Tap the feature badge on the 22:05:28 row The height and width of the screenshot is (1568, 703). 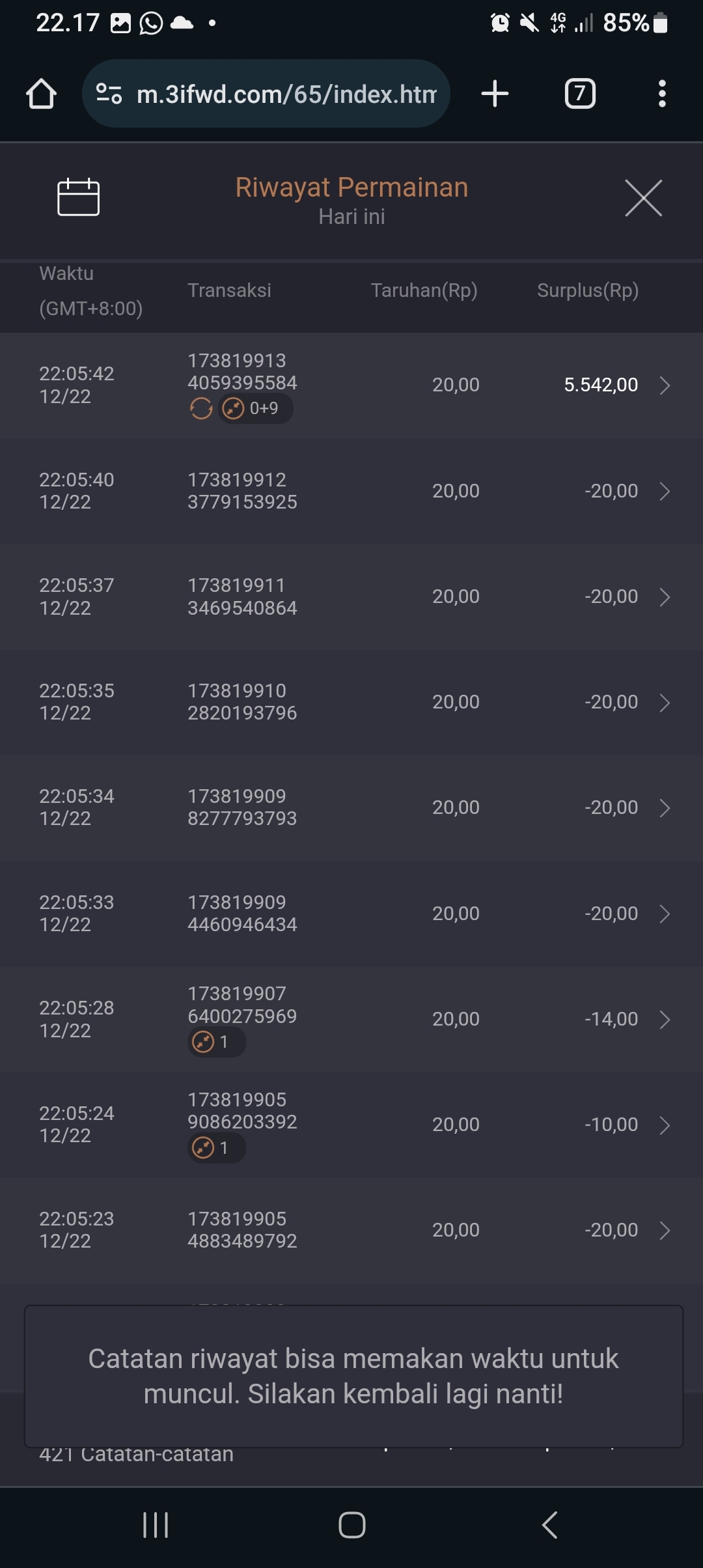[216, 1042]
